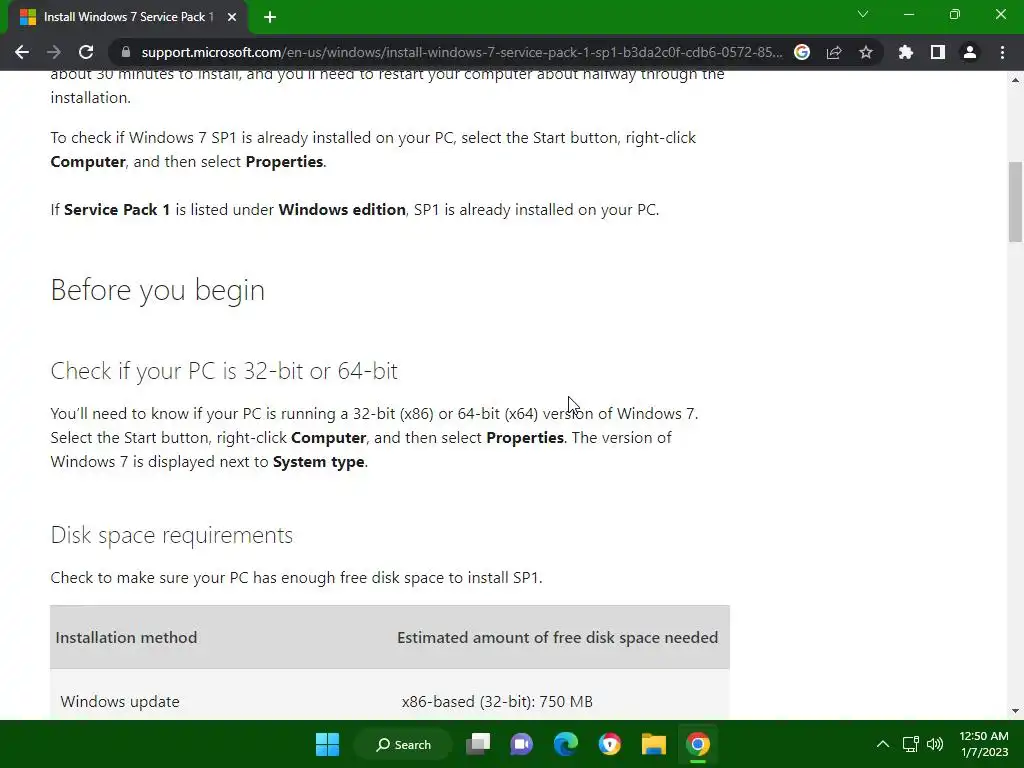Open the Brave browser taskbar icon
The height and width of the screenshot is (768, 1024).
610,744
